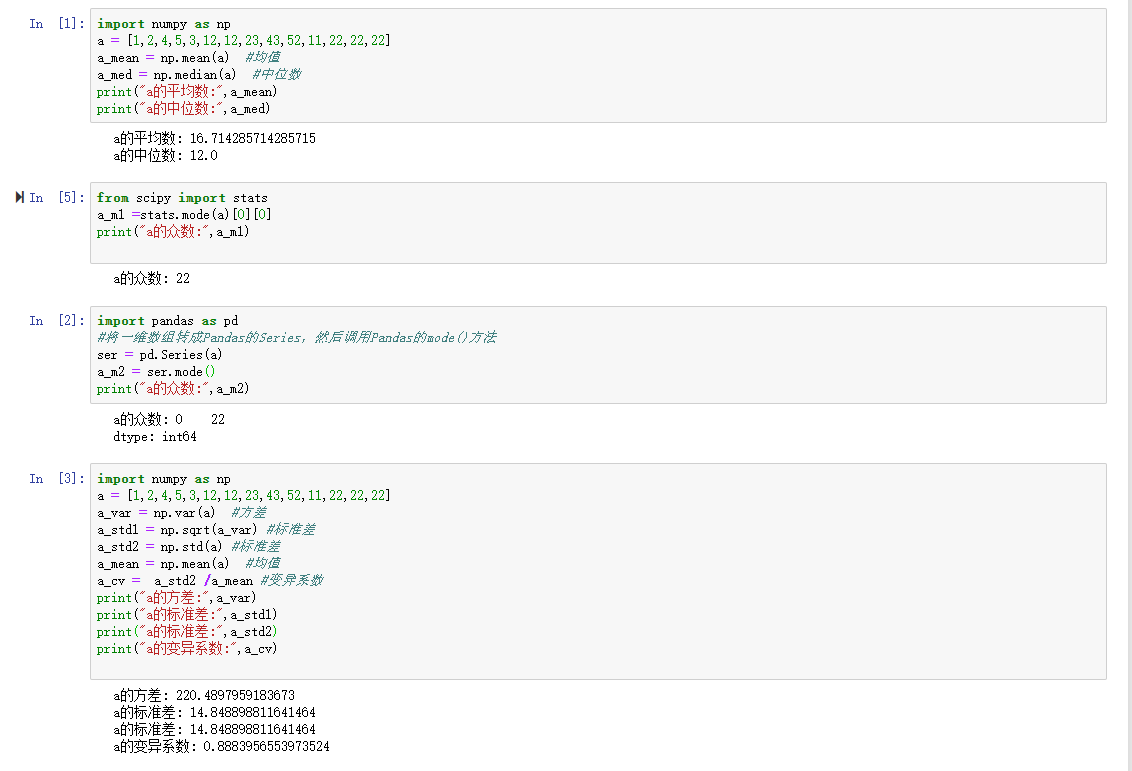Viewport: 1132px width, 771px height.
Task: Click the run-cell icon beside In [5]
Action: tap(19, 197)
